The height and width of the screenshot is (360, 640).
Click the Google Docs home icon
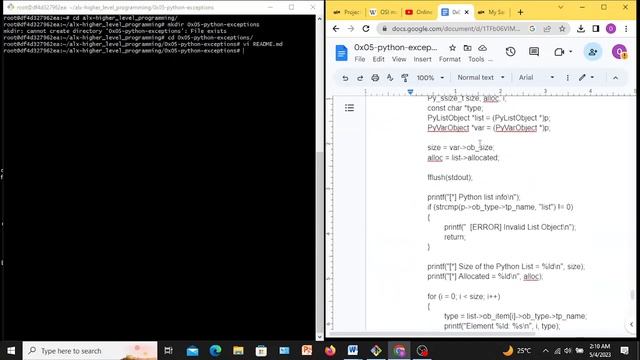click(341, 53)
